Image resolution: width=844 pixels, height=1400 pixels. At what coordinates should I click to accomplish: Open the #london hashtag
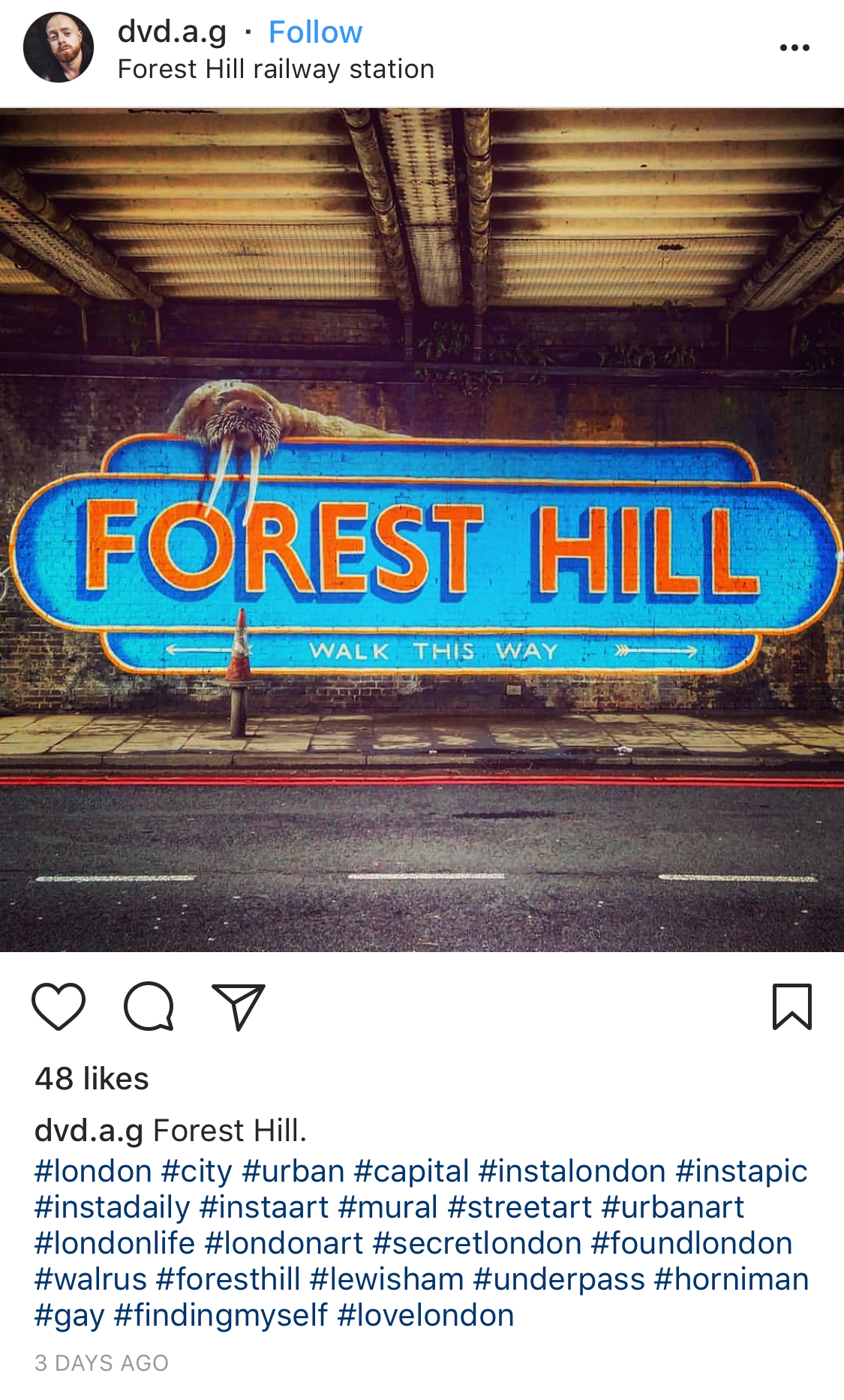pos(93,1171)
